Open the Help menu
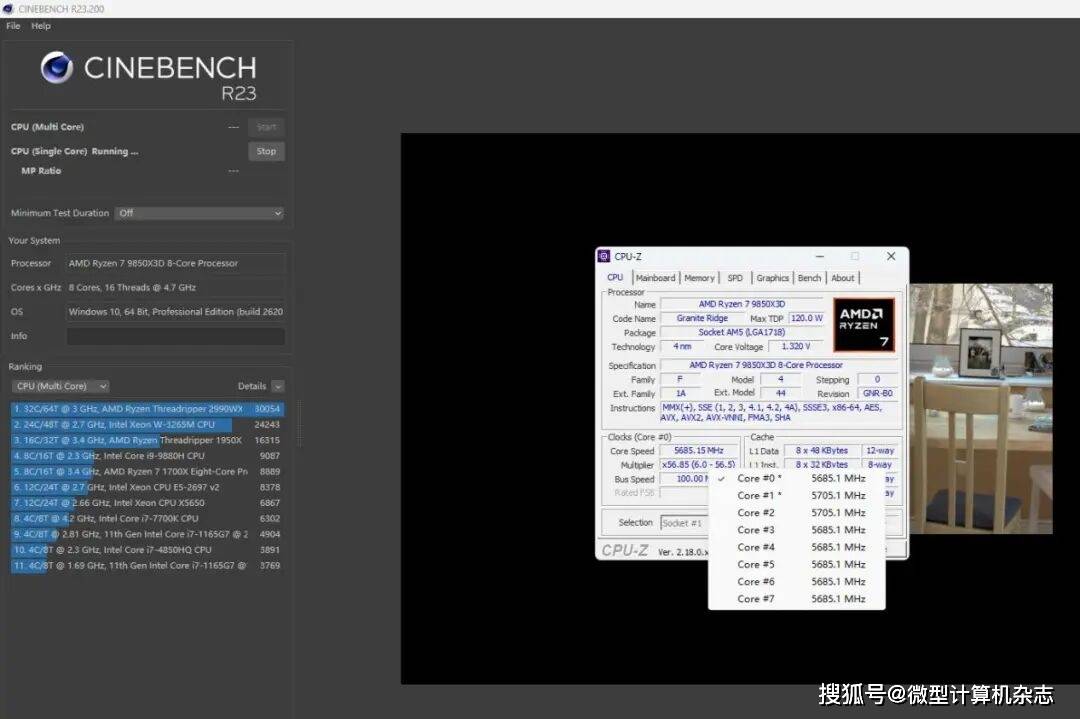The height and width of the screenshot is (719, 1080). click(x=41, y=26)
